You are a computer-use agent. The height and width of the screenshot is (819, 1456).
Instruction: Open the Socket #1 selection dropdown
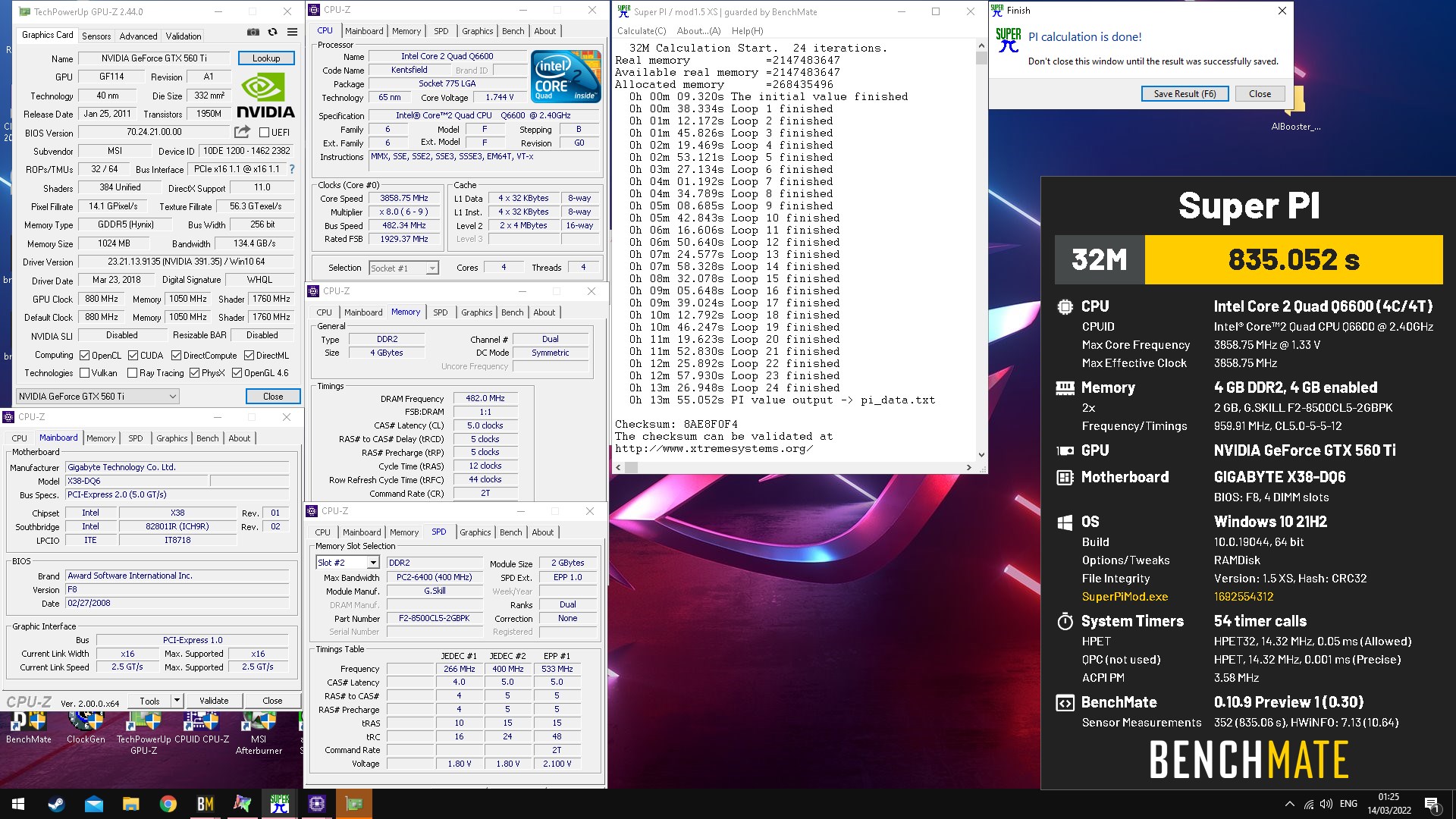tap(403, 268)
